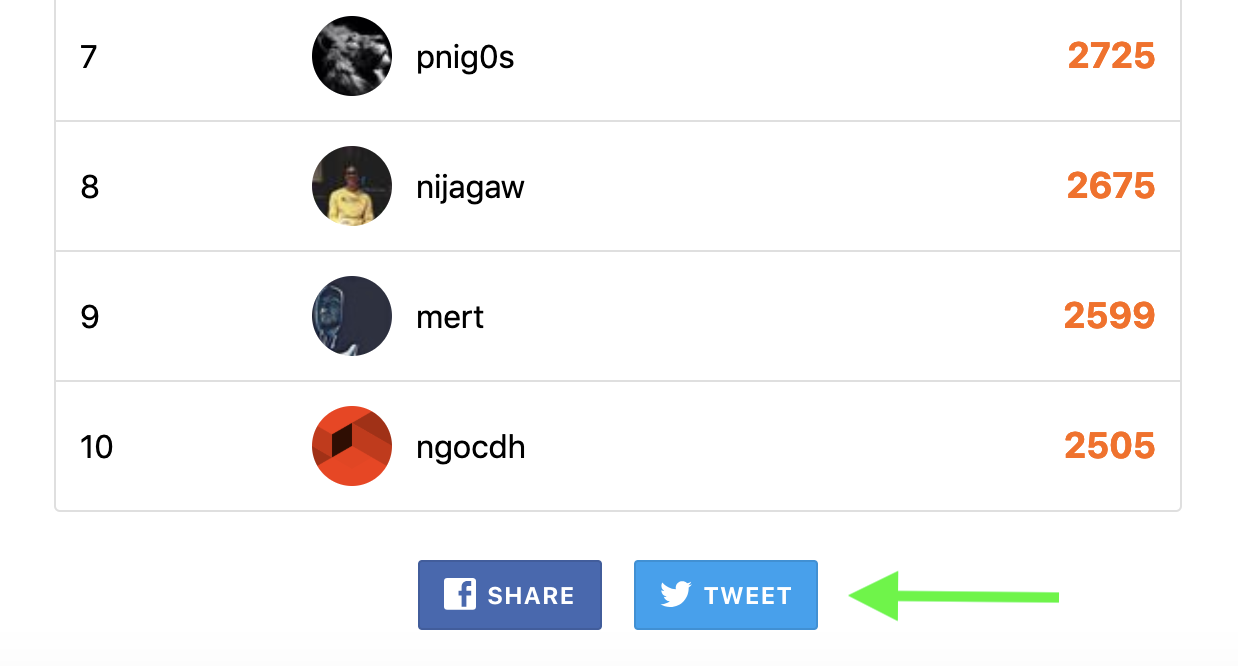Click rank number 7
This screenshot has width=1238, height=666.
[89, 57]
